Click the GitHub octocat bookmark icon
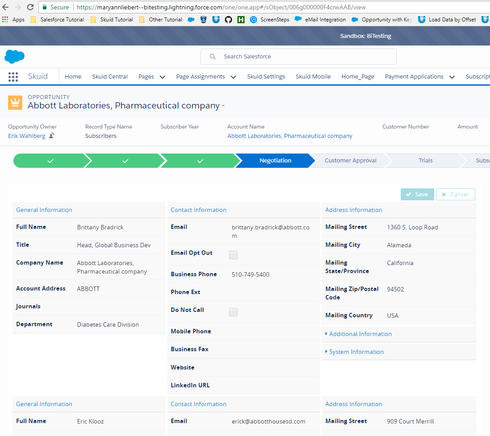This screenshot has width=490, height=436. (x=228, y=20)
